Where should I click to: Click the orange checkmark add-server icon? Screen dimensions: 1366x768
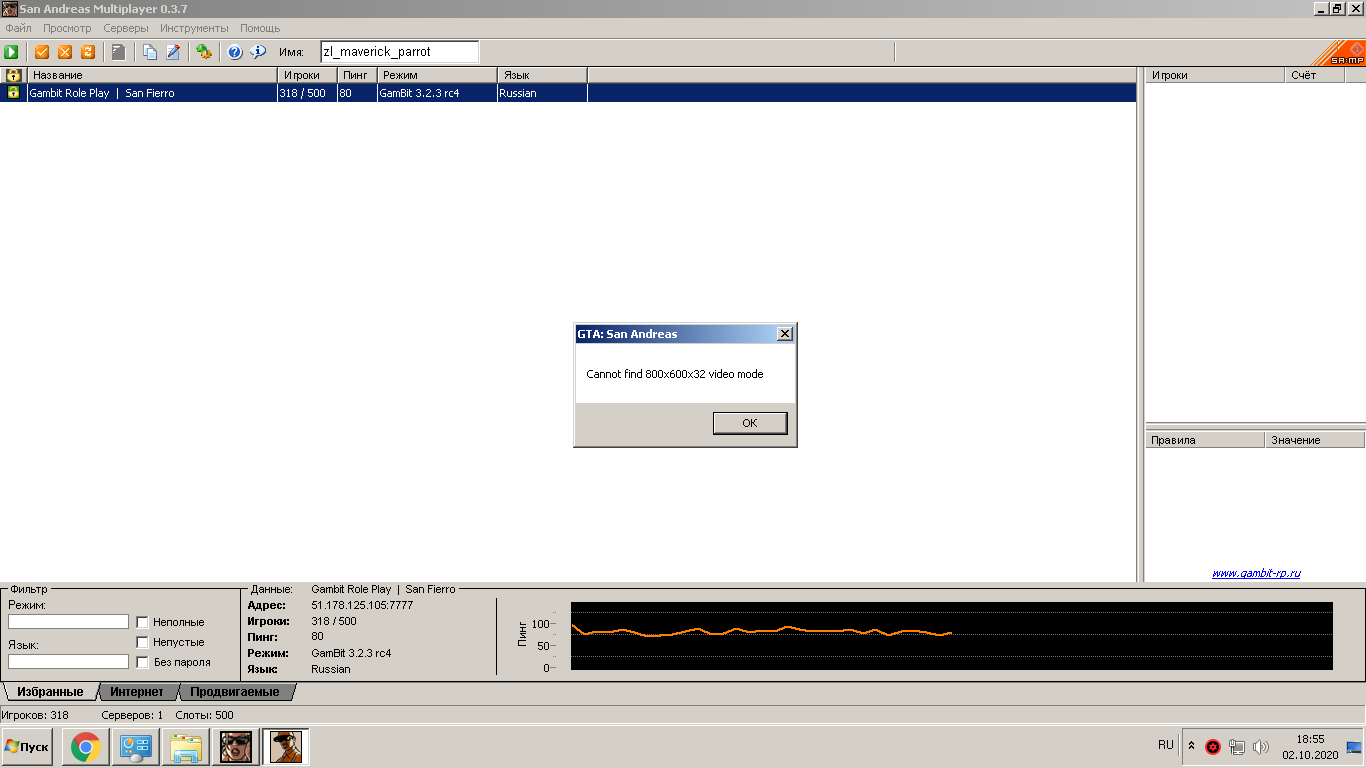[42, 52]
